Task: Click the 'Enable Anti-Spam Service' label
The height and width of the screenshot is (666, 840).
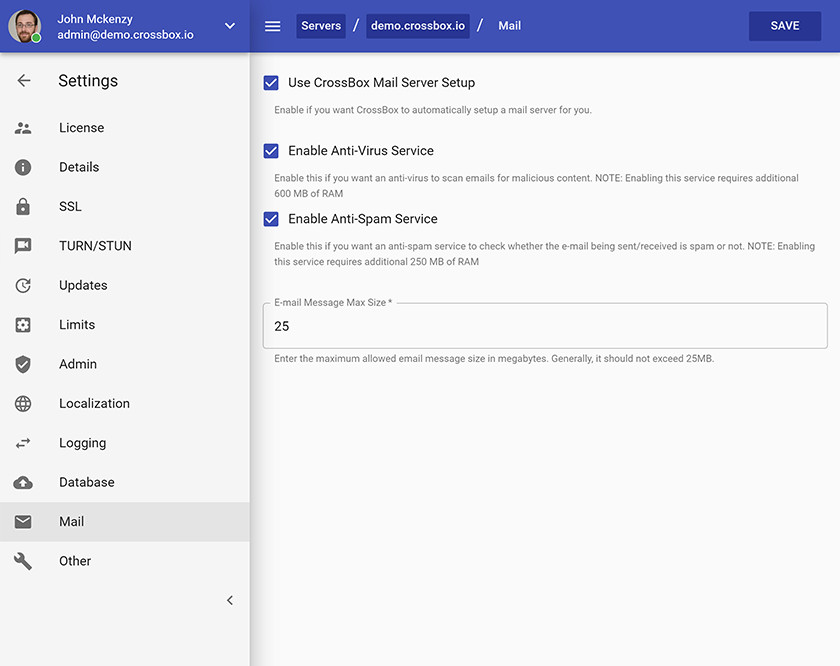Action: (x=363, y=219)
